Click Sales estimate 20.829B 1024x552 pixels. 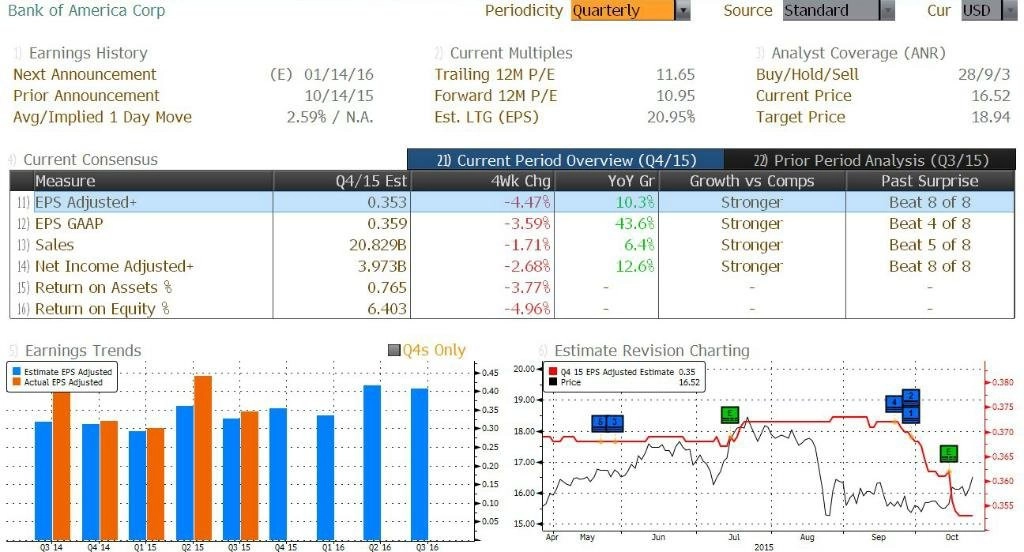click(377, 245)
